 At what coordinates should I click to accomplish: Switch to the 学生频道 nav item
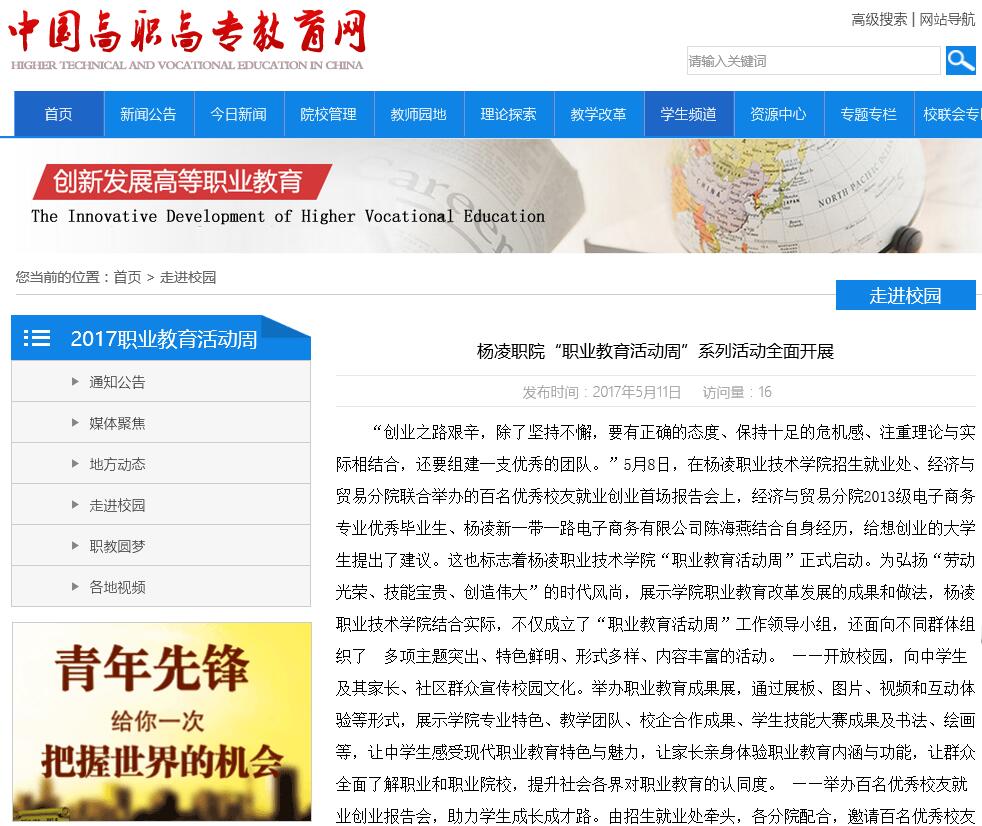click(688, 114)
